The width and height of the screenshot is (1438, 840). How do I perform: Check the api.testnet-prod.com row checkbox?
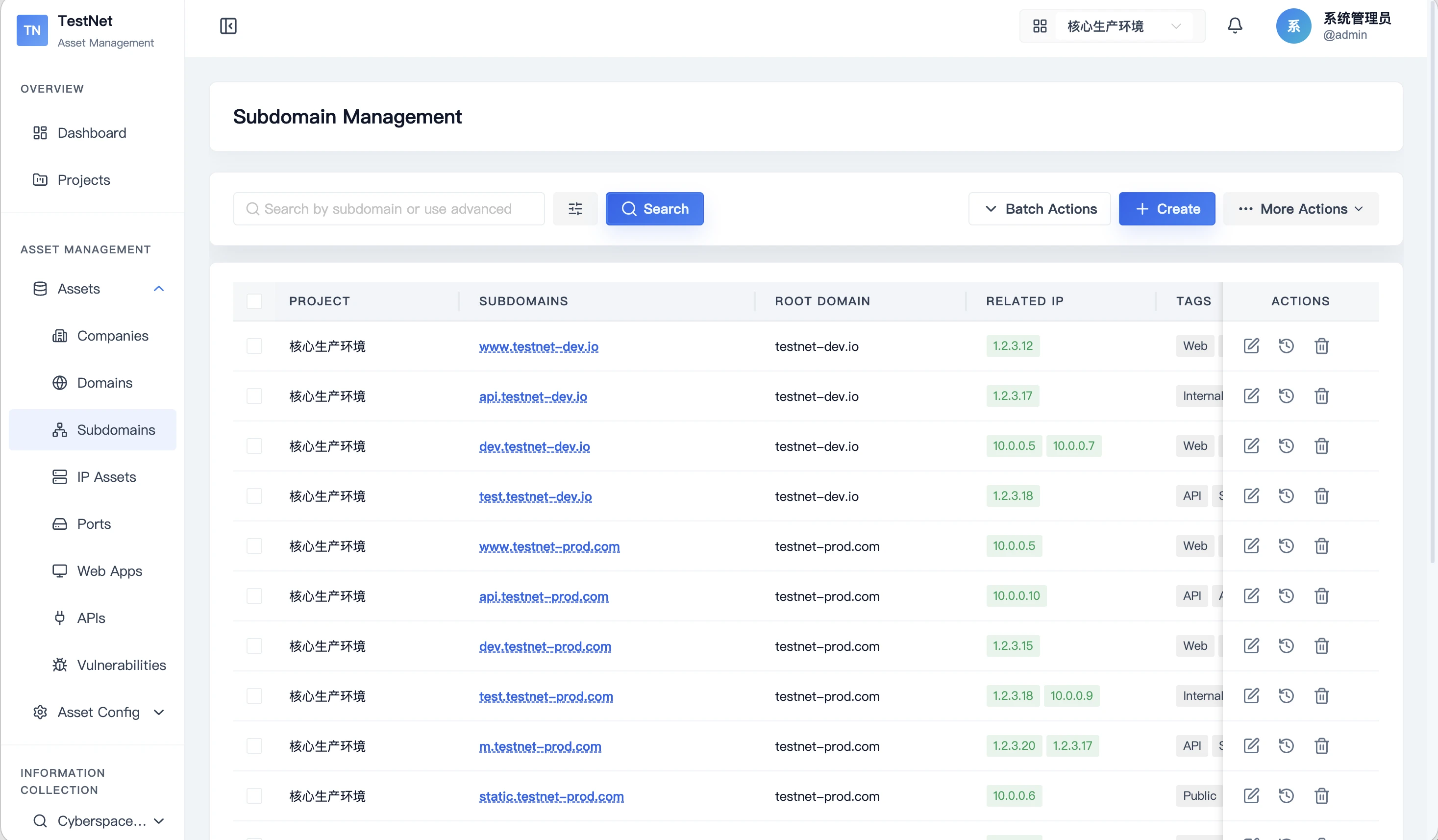pos(254,596)
